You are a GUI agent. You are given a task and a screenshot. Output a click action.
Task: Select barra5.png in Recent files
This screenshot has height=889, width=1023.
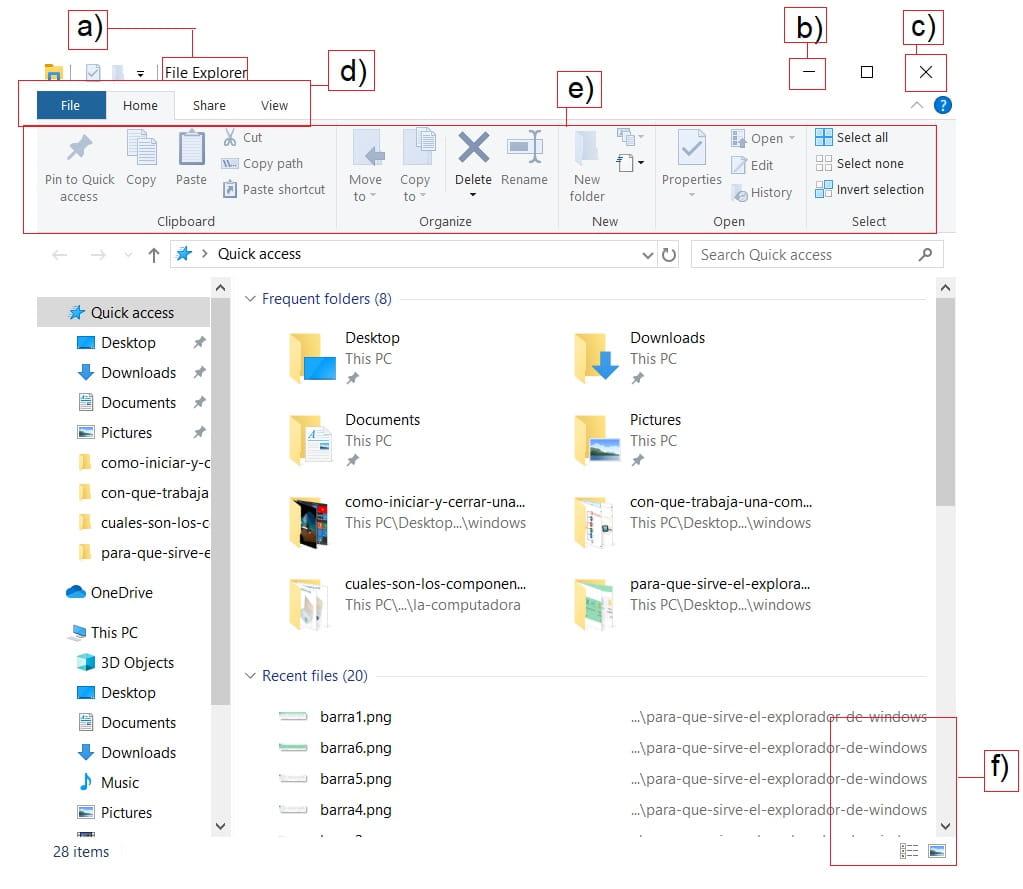tap(356, 779)
